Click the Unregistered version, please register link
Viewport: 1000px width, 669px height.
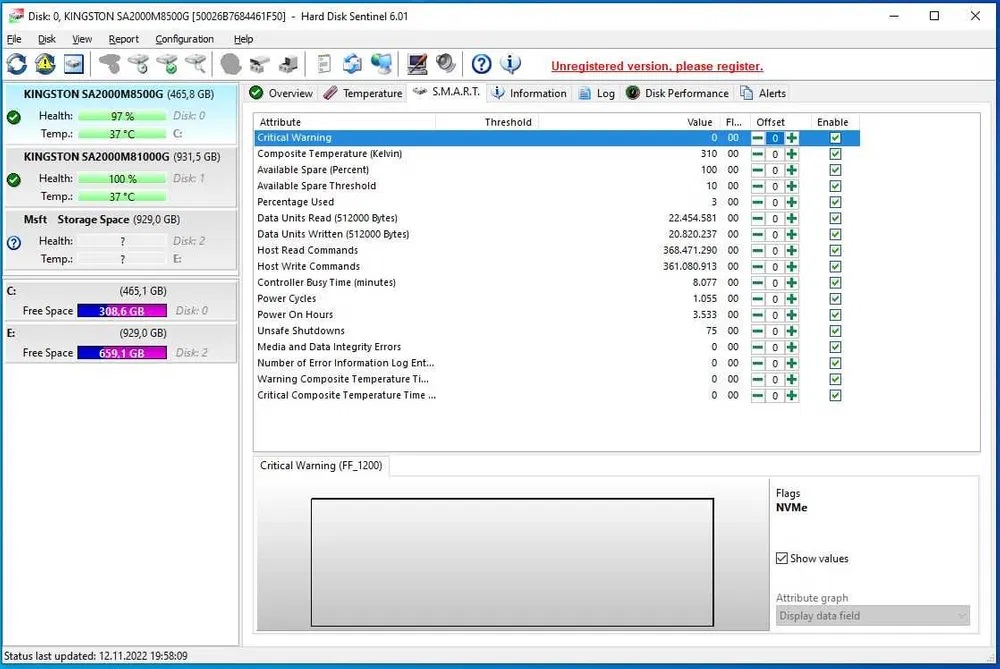coord(657,66)
